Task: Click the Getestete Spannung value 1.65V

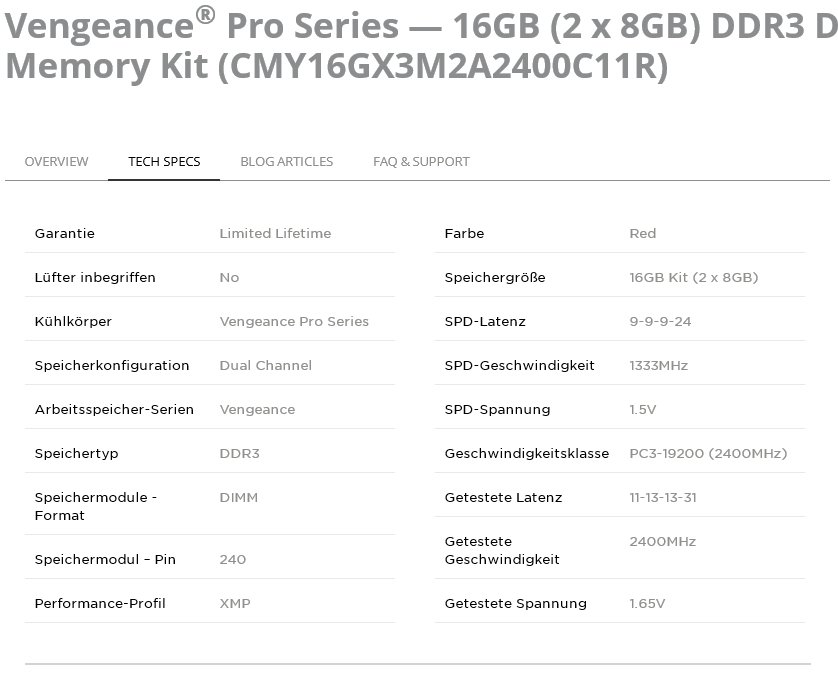Action: tap(647, 603)
